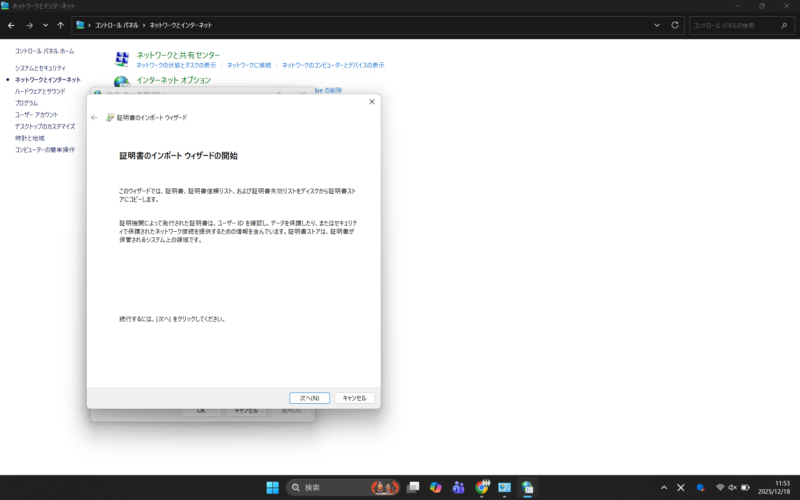Click the Explorer up-arrow navigation button
This screenshot has width=800, height=500.
click(61, 25)
